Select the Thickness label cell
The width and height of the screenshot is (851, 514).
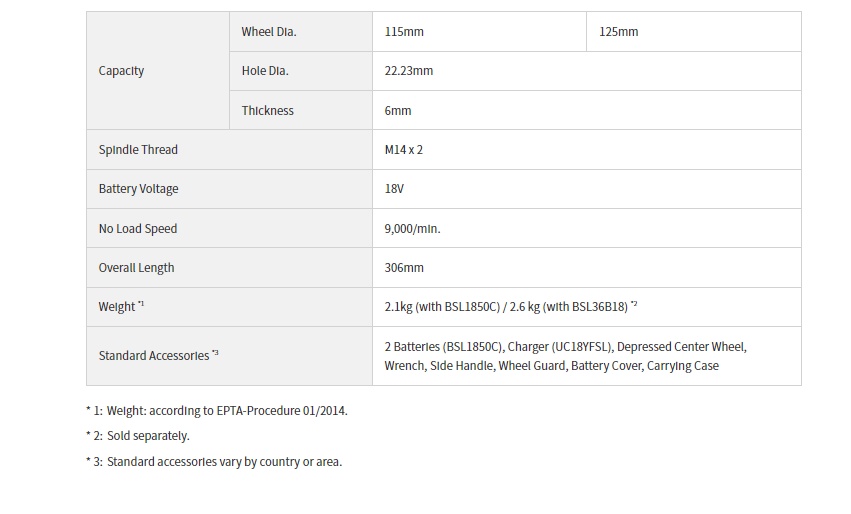[301, 111]
